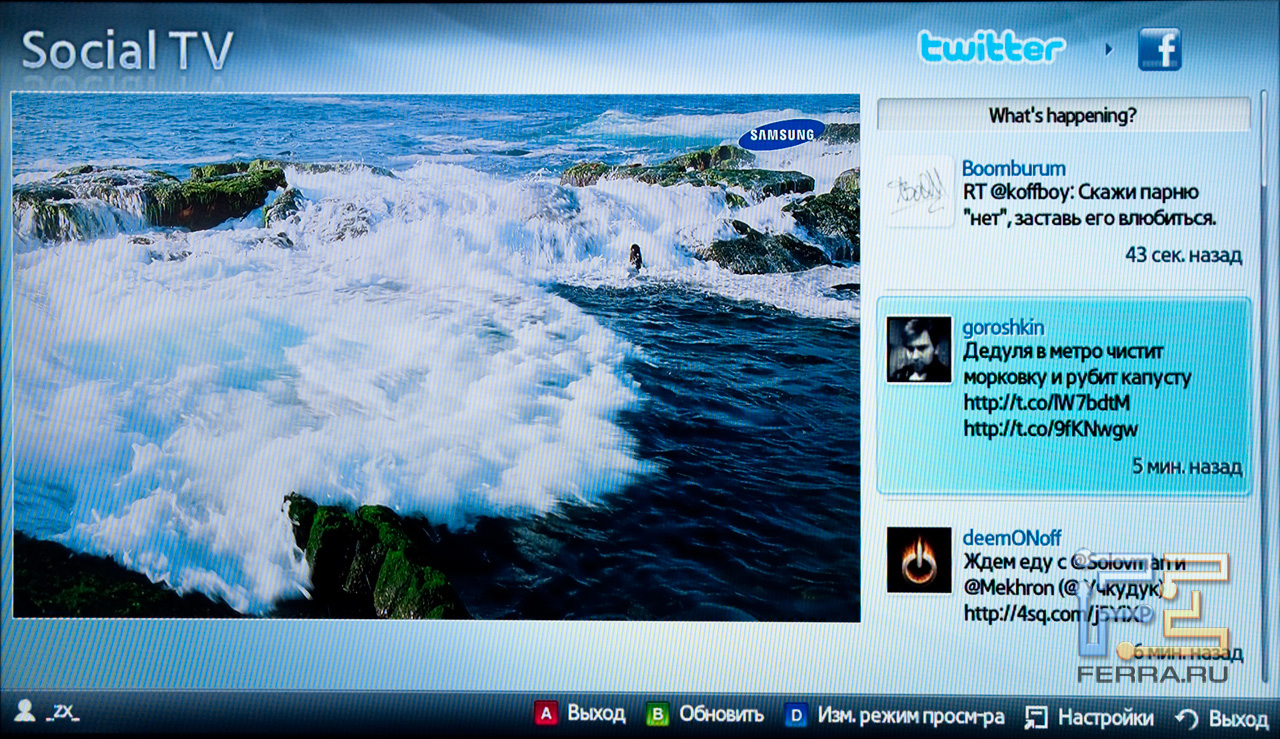The height and width of the screenshot is (739, 1280).
Task: Click the 'Social TV' title
Action: pyautogui.click(x=127, y=49)
